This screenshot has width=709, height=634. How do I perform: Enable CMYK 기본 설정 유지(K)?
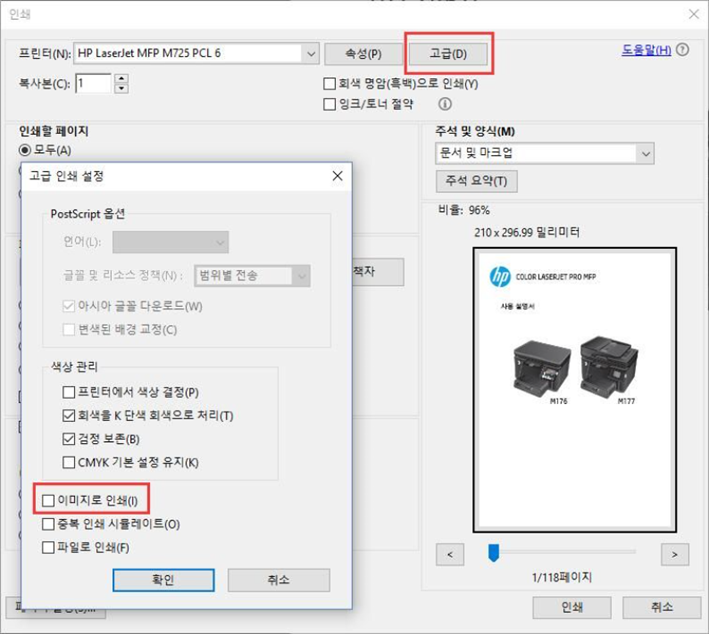click(69, 462)
